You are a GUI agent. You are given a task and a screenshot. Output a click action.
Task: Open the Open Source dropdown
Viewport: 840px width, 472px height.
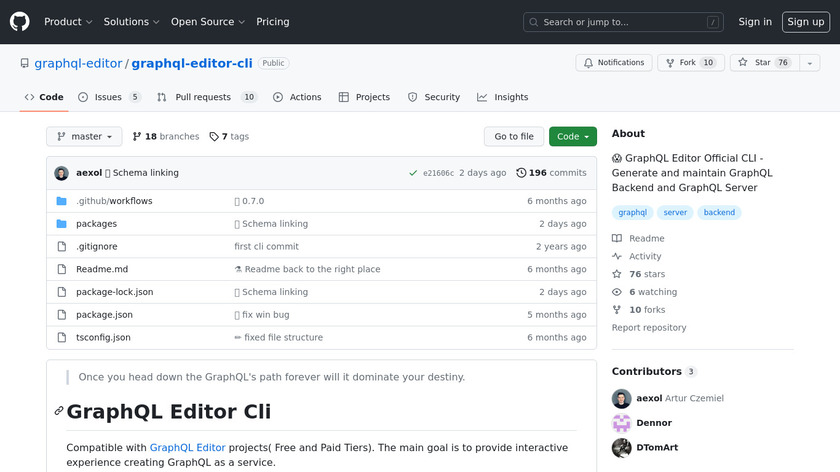(x=208, y=22)
